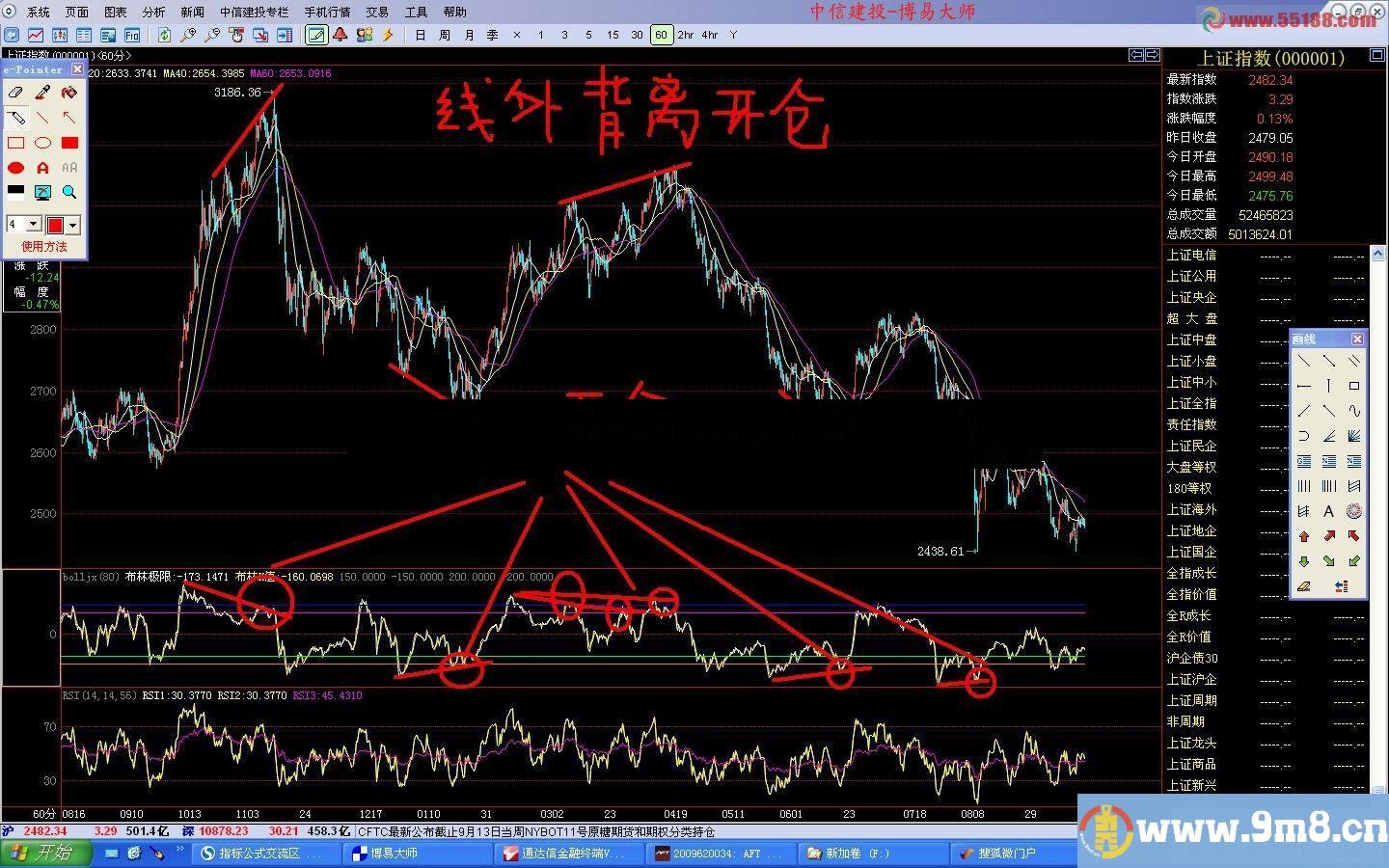
Task: Select the text A tool in 画线 panel
Action: click(1329, 511)
